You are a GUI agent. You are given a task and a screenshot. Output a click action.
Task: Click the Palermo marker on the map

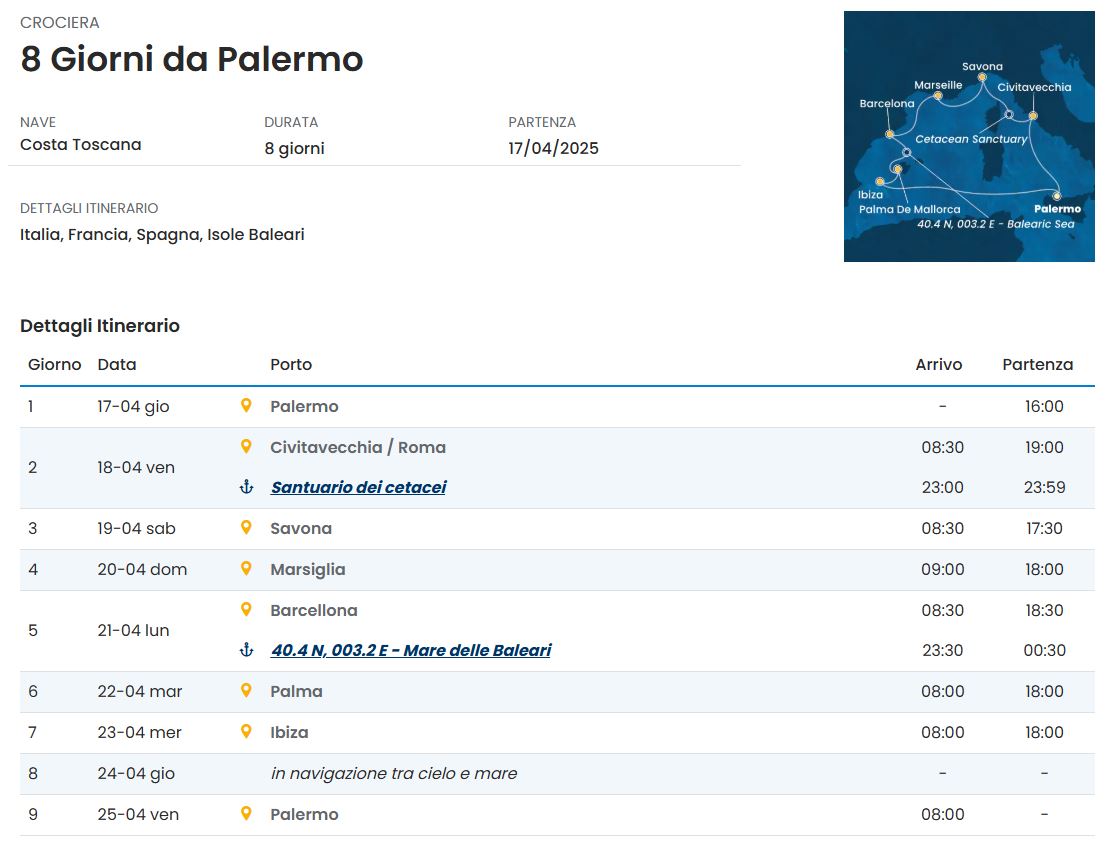click(x=1057, y=196)
